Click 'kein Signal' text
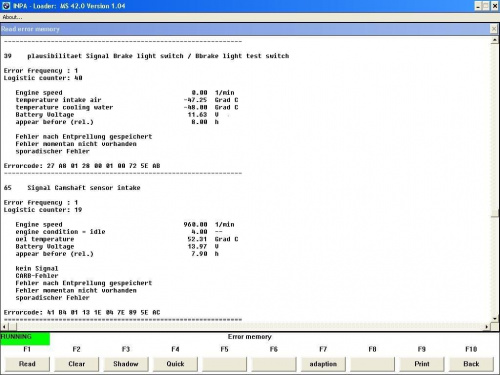This screenshot has width=500, height=375. pyautogui.click(x=37, y=268)
